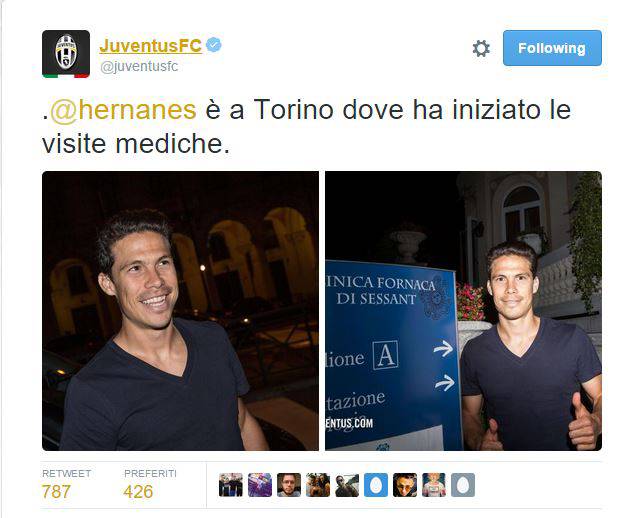The height and width of the screenshot is (518, 639).
Task: Open the gear settings menu
Action: [x=481, y=48]
